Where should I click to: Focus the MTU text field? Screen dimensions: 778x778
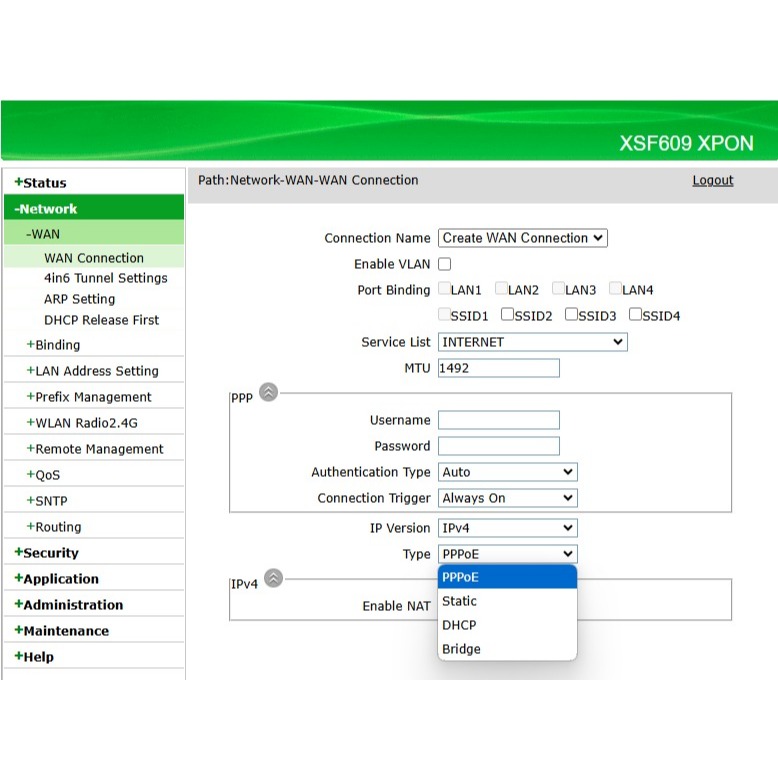pos(498,368)
